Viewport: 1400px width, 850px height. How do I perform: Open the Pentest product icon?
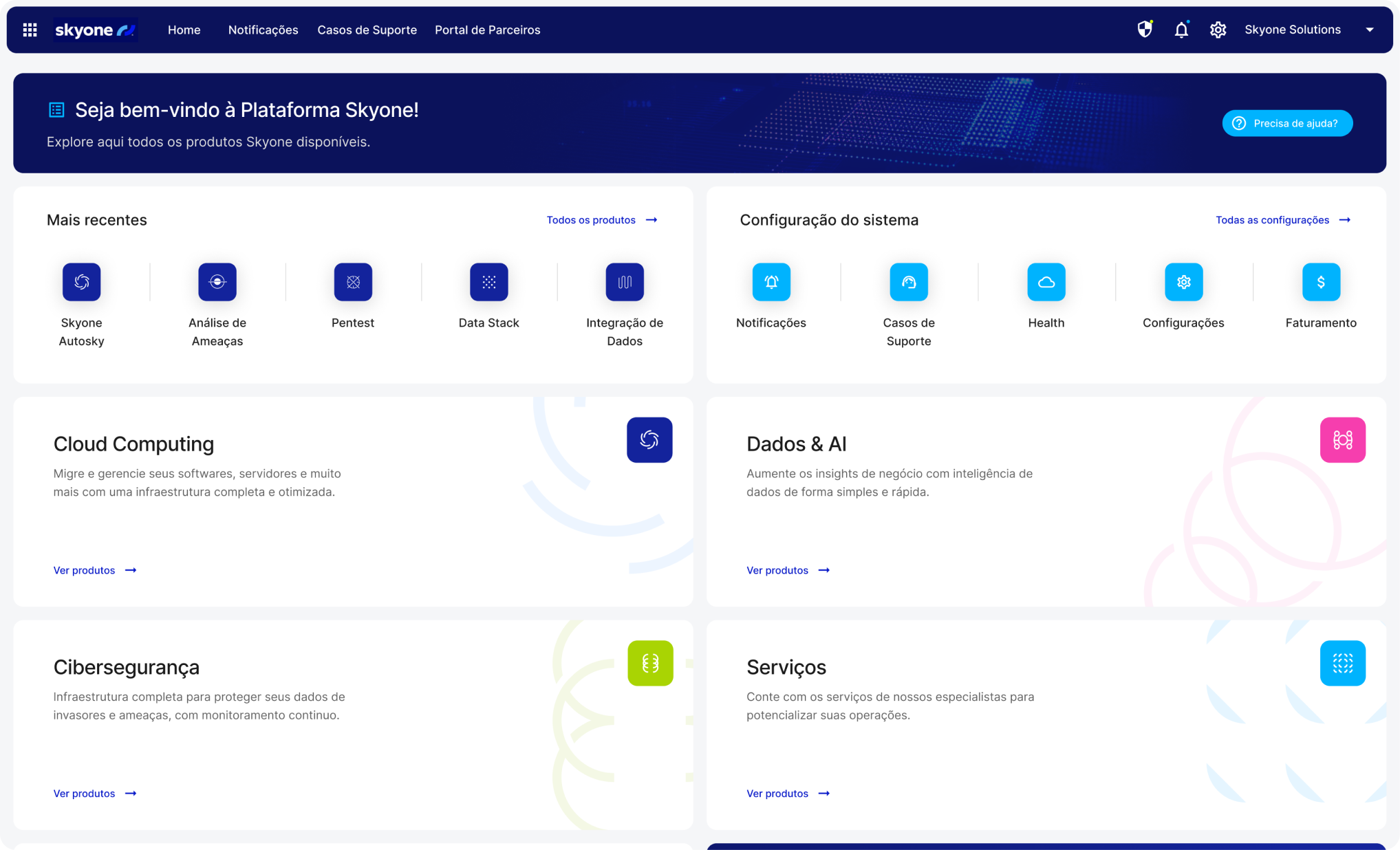pyautogui.click(x=353, y=282)
